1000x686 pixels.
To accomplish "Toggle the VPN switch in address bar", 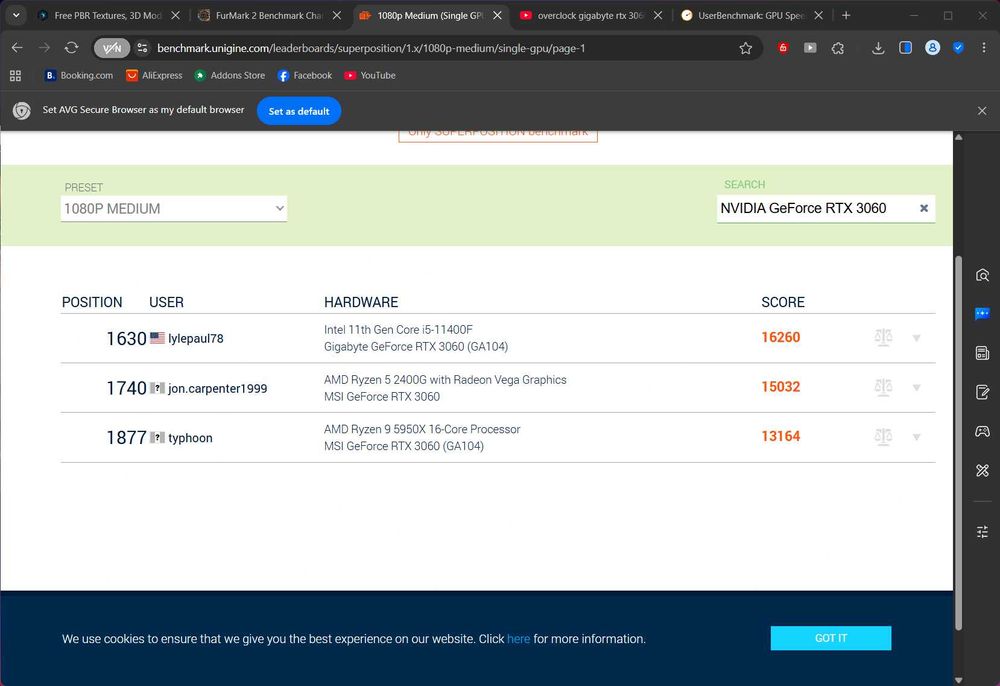I will tap(112, 48).
